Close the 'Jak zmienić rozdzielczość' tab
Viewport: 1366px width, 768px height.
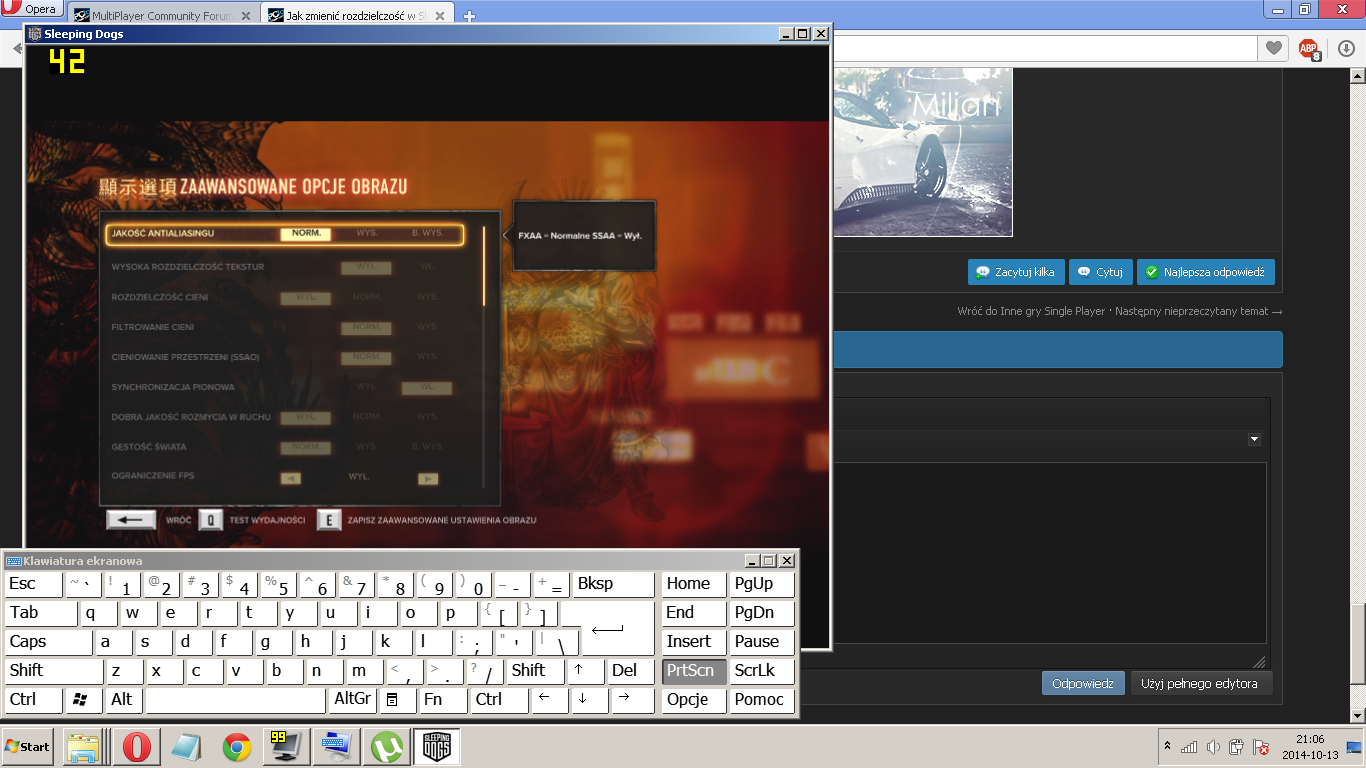tap(440, 16)
